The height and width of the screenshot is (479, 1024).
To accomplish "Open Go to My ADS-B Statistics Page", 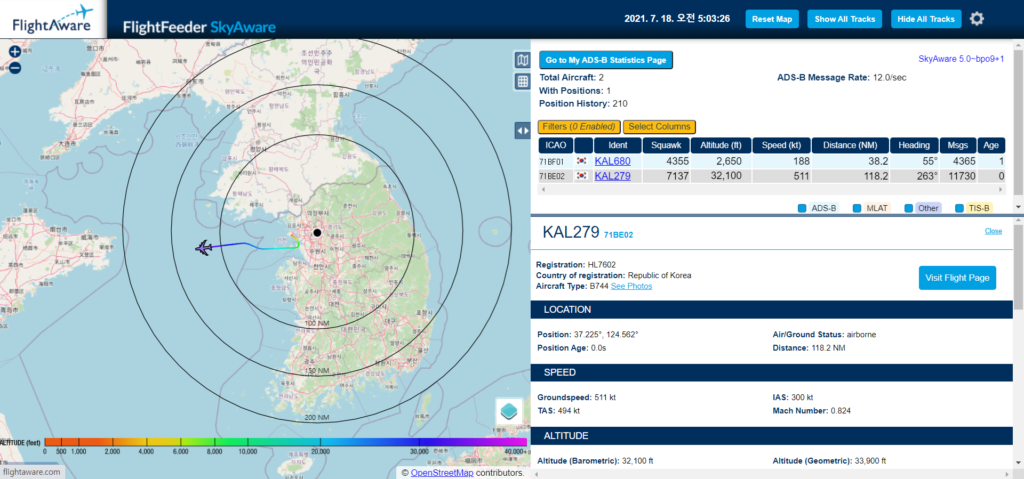I will pos(606,60).
